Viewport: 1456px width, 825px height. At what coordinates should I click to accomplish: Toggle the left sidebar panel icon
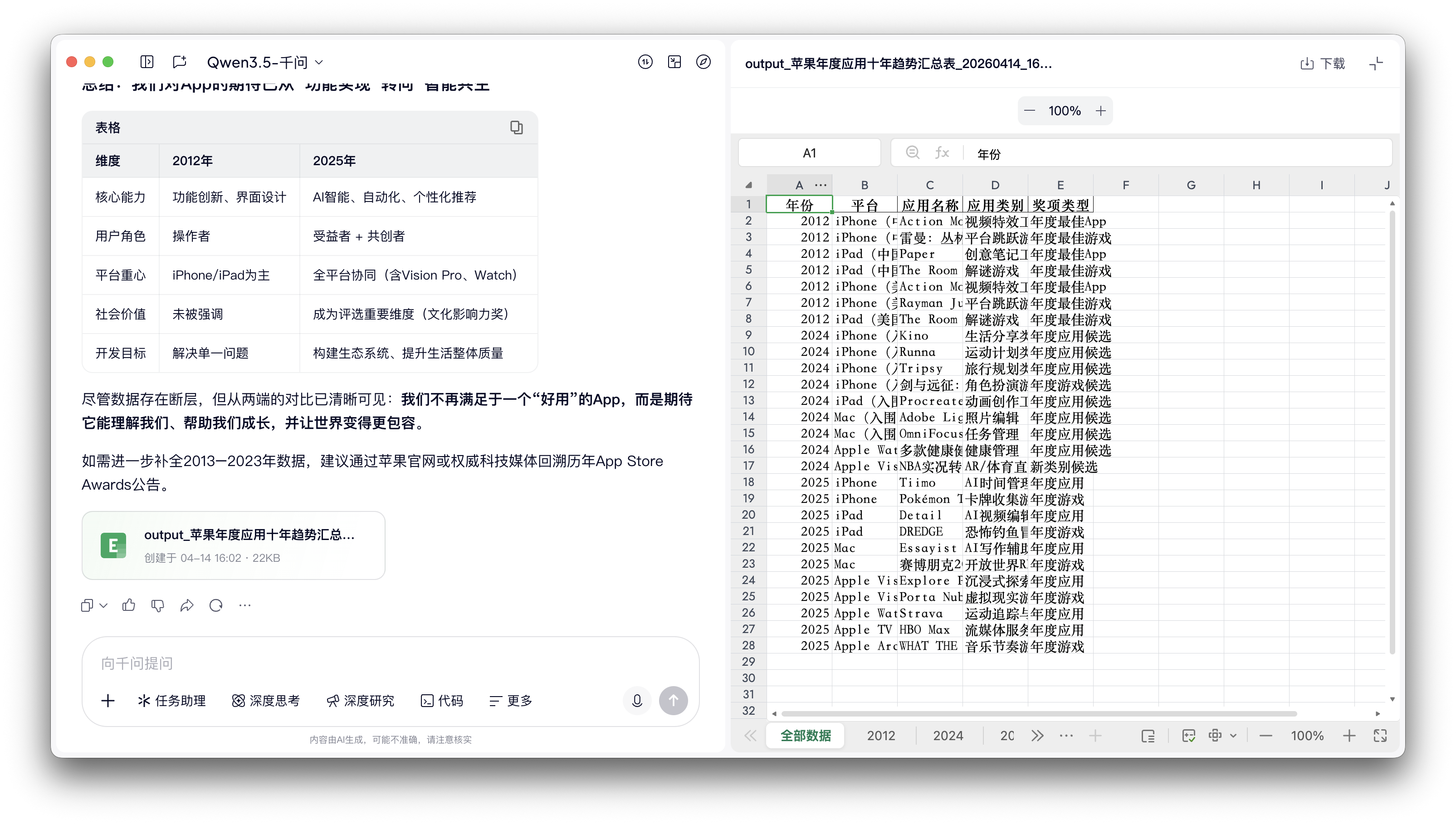pyautogui.click(x=147, y=62)
